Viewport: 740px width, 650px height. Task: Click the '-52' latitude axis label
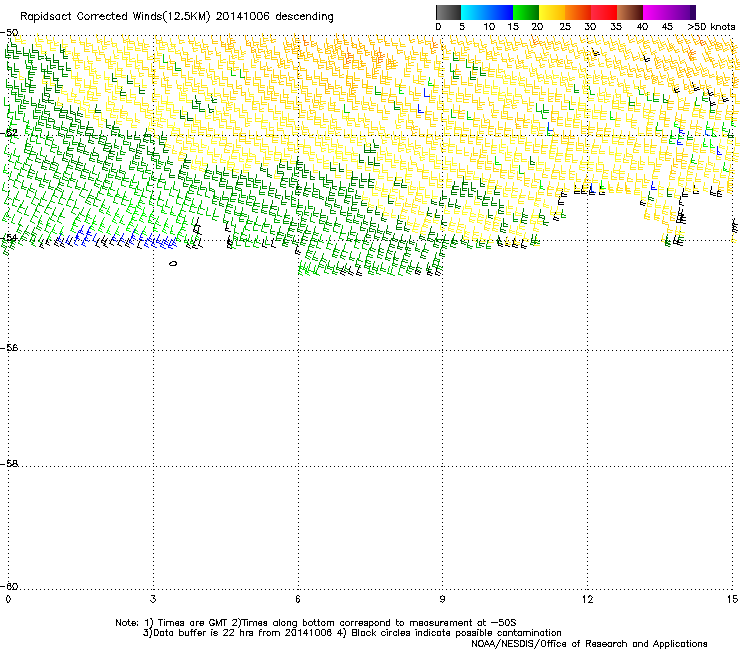(x=9, y=133)
